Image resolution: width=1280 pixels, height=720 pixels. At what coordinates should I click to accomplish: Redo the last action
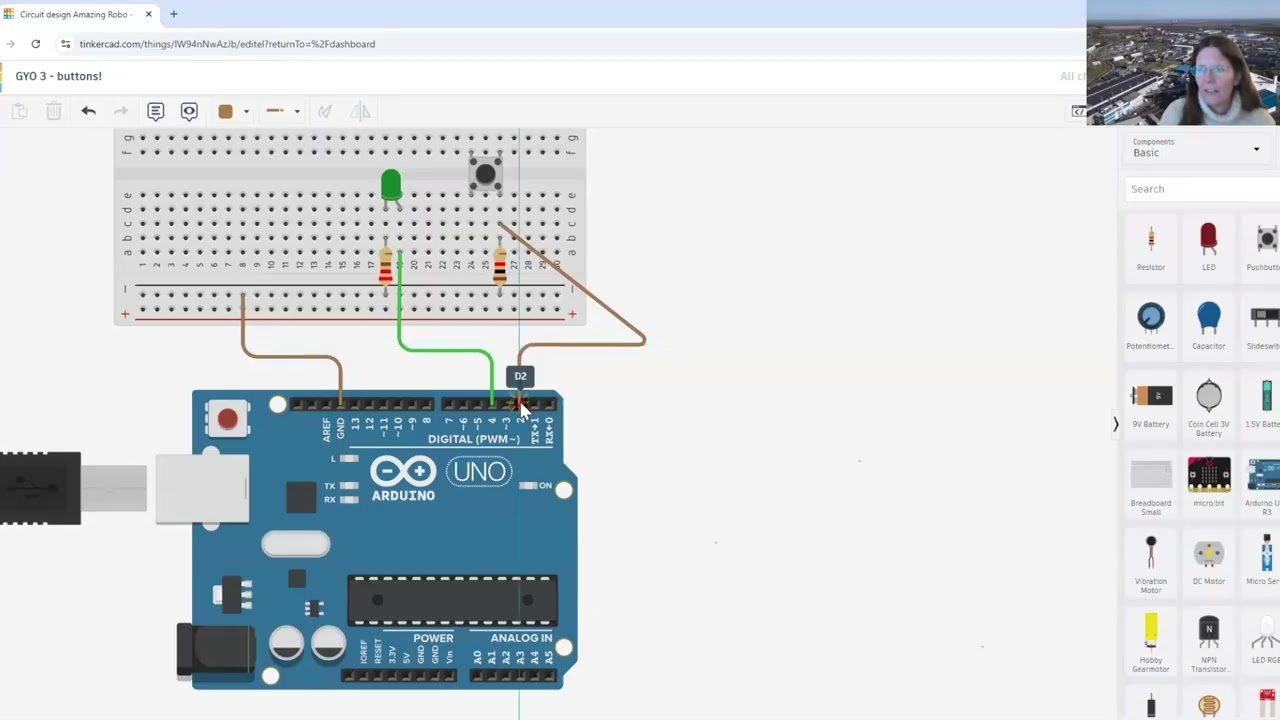[x=121, y=111]
